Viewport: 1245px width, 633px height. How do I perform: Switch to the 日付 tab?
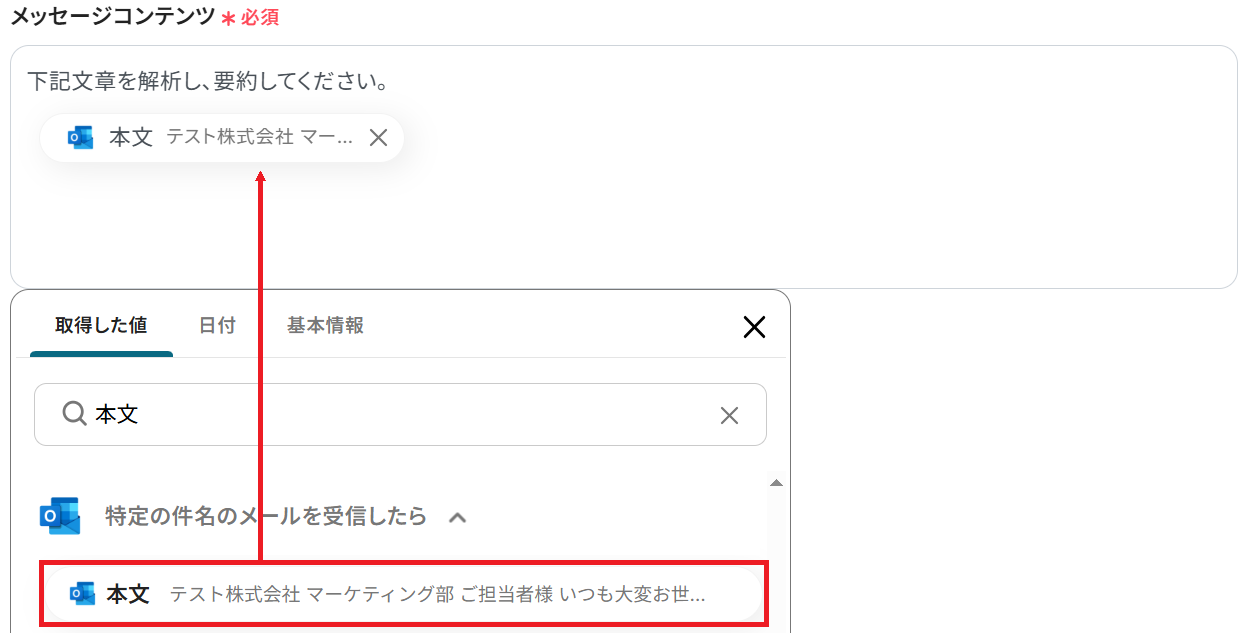[x=216, y=325]
